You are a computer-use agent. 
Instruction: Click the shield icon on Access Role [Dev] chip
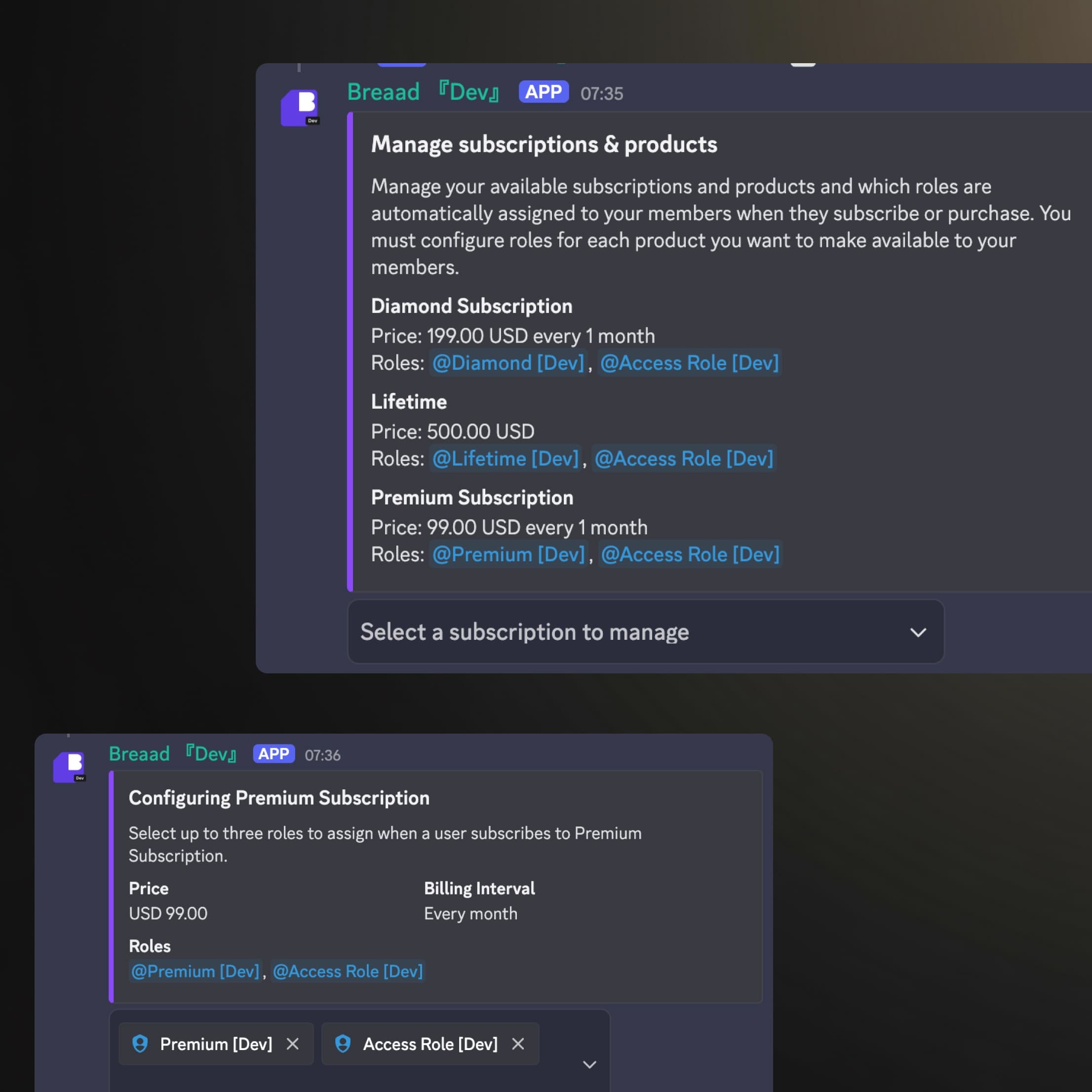343,1044
